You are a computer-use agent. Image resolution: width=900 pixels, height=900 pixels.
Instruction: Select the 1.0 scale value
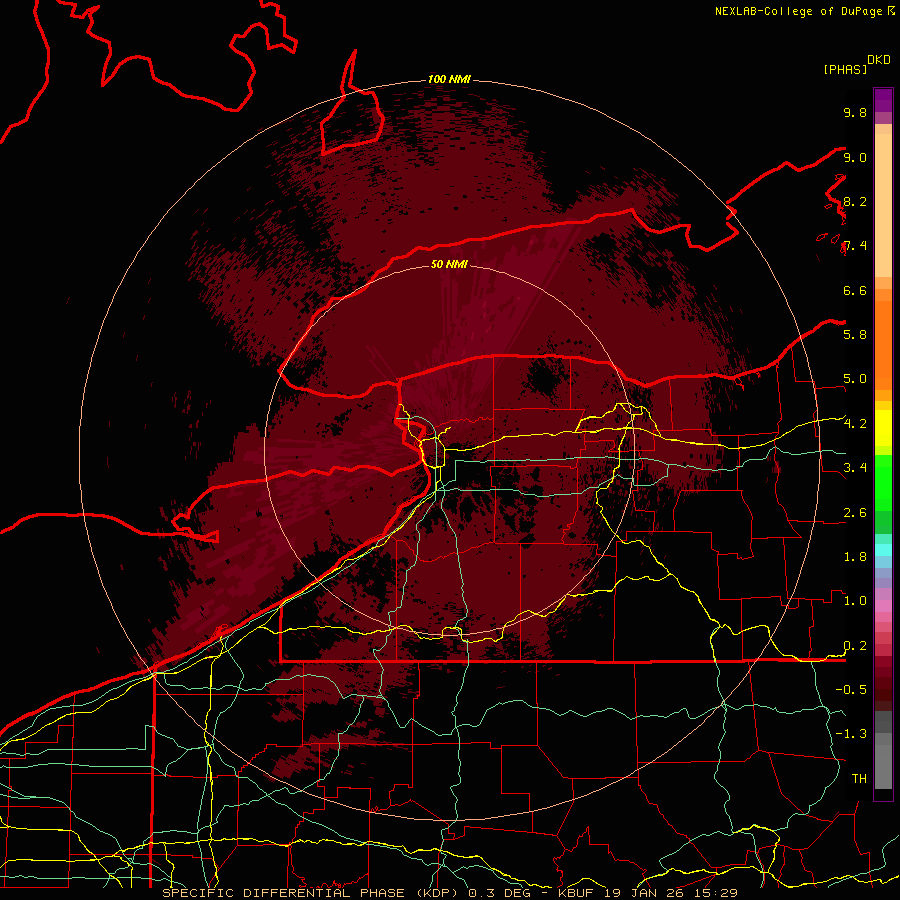click(x=855, y=601)
